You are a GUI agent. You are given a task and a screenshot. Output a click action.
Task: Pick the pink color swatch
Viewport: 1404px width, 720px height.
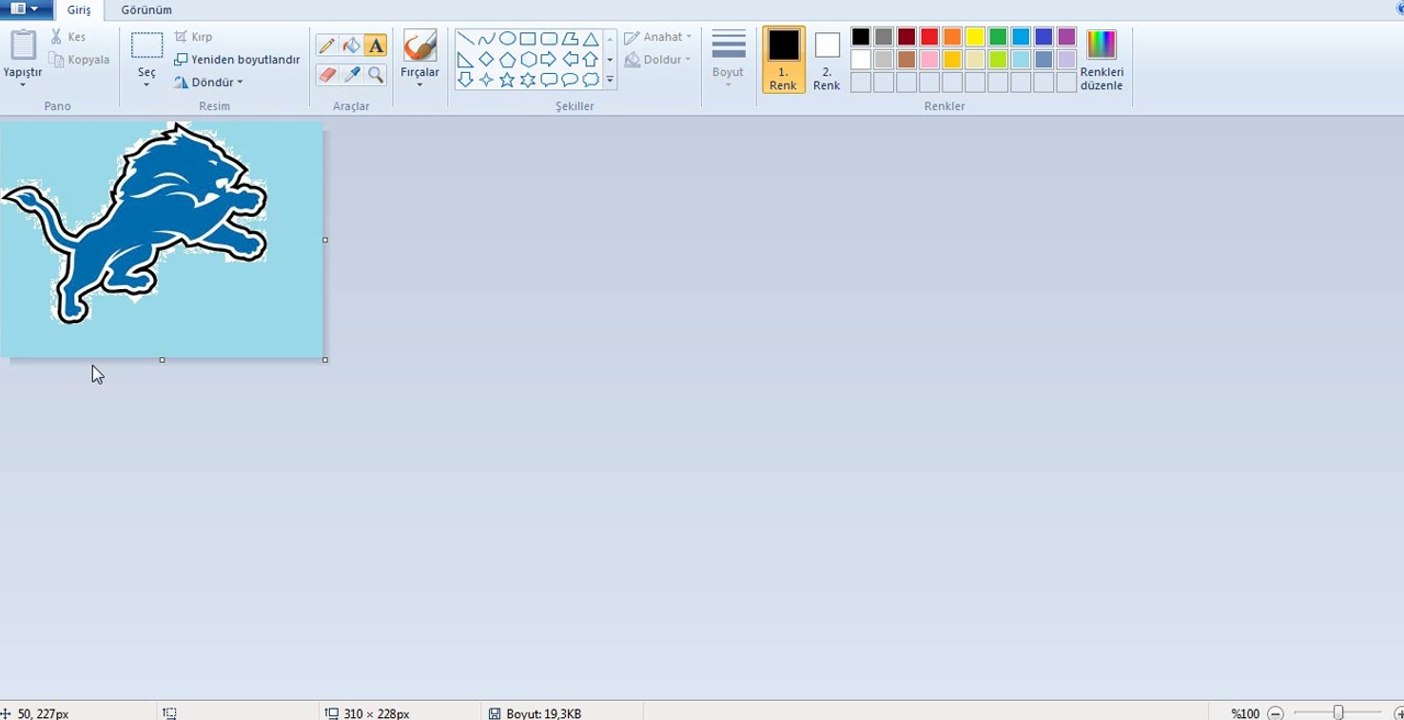pyautogui.click(x=930, y=60)
